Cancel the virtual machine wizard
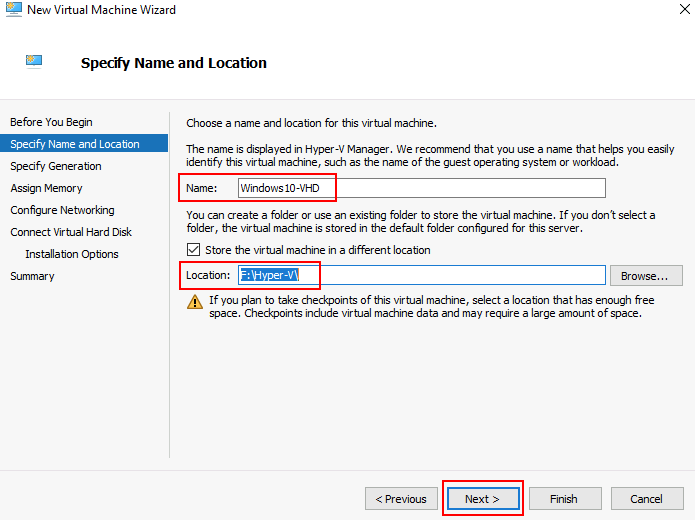Image resolution: width=695 pixels, height=520 pixels. [646, 498]
